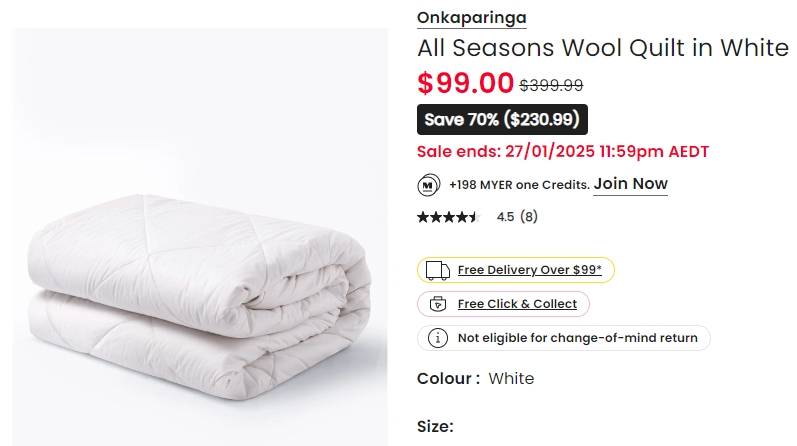
Task: Click the Not eligible for change-of-mind return pill
Action: point(564,338)
